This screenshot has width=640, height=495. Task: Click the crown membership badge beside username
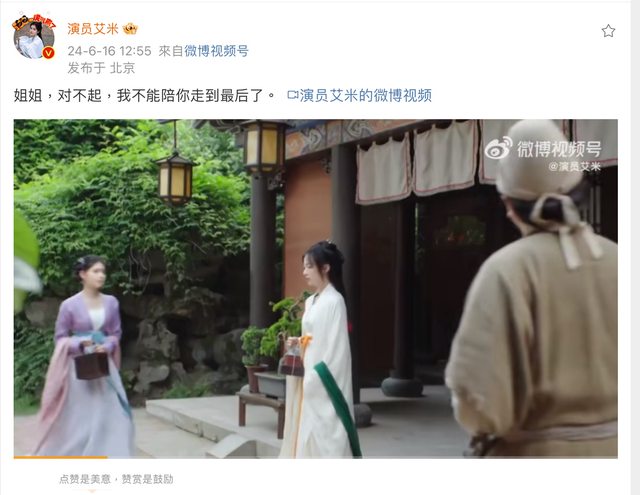[x=130, y=29]
